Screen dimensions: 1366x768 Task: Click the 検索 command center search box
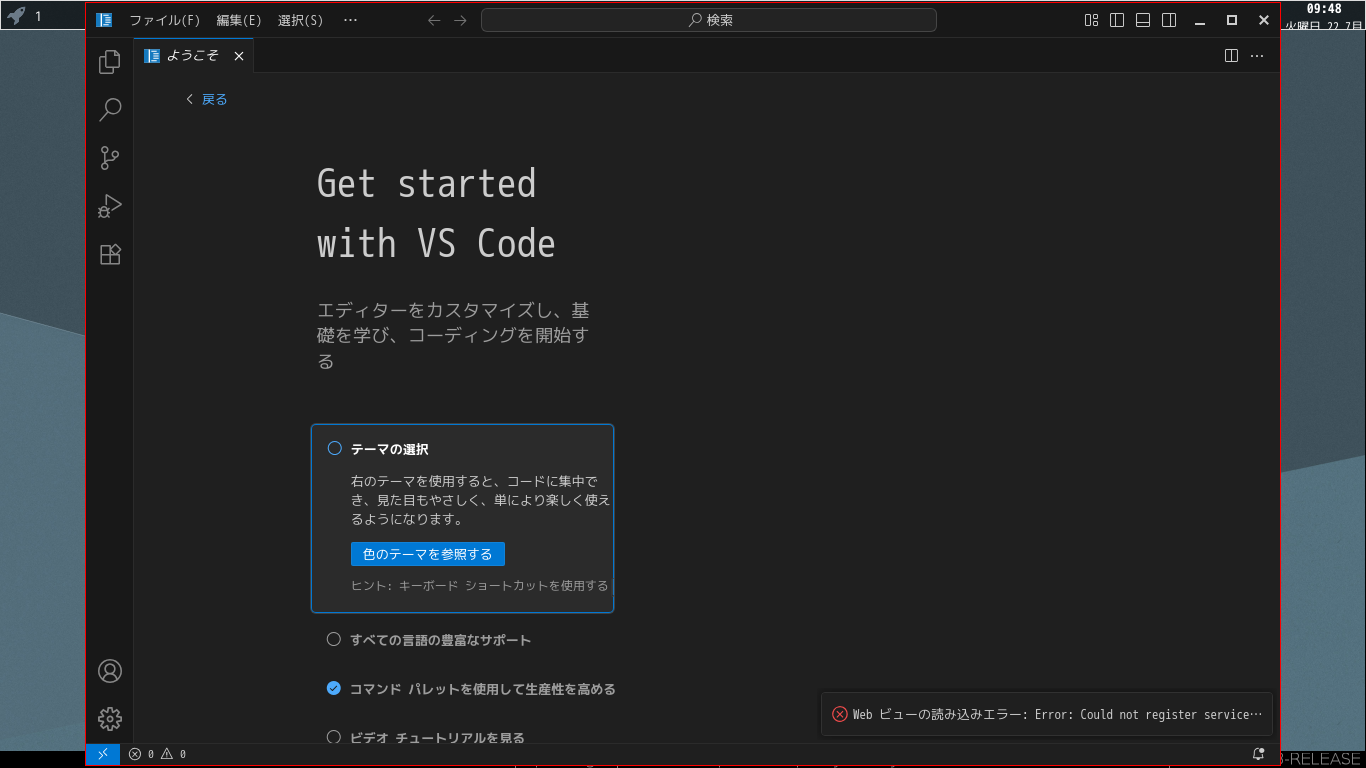[x=709, y=20]
